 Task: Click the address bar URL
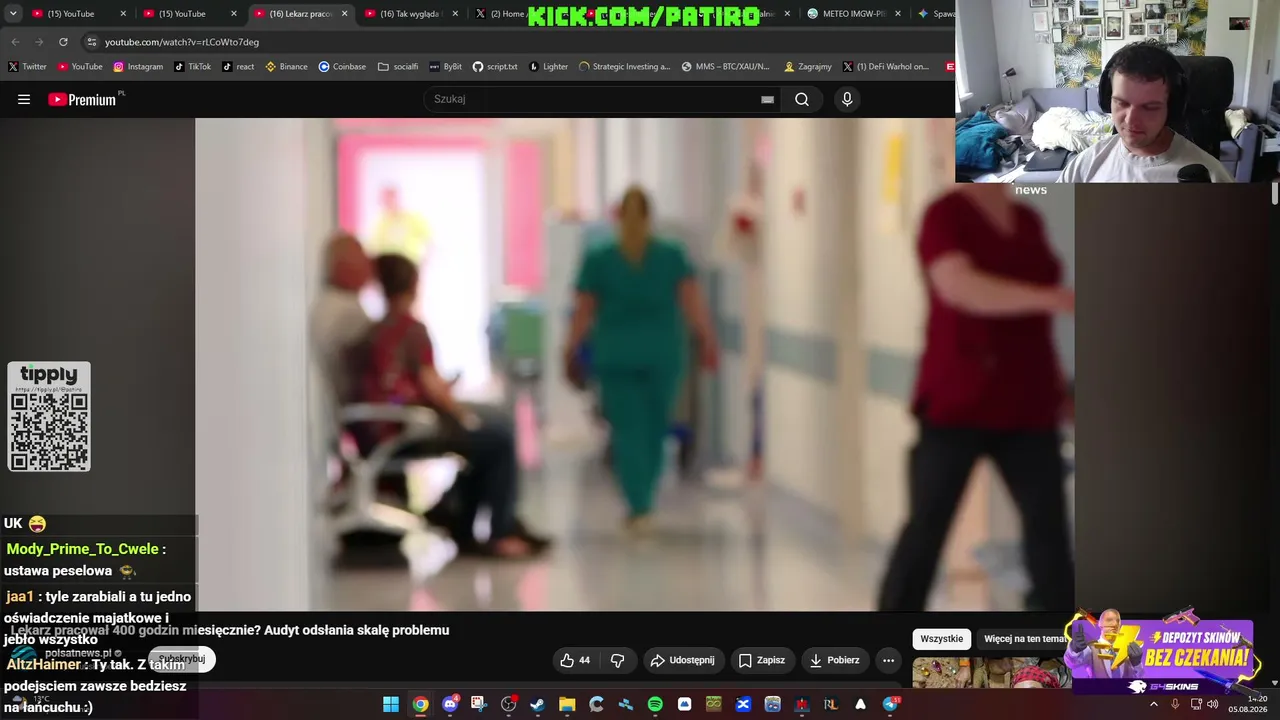(x=182, y=42)
